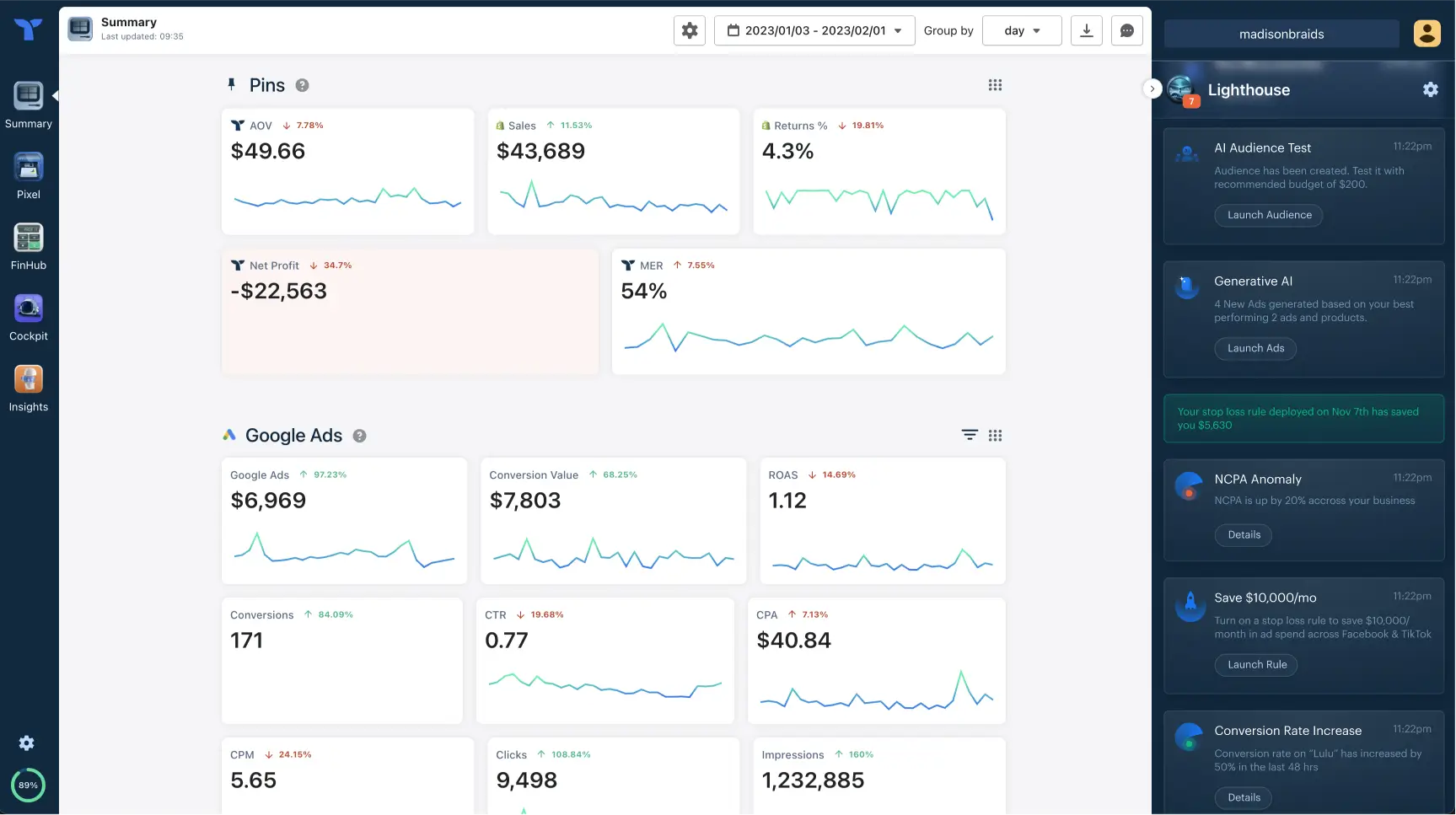Collapse the Lighthouse panel with the chevron

1152,88
